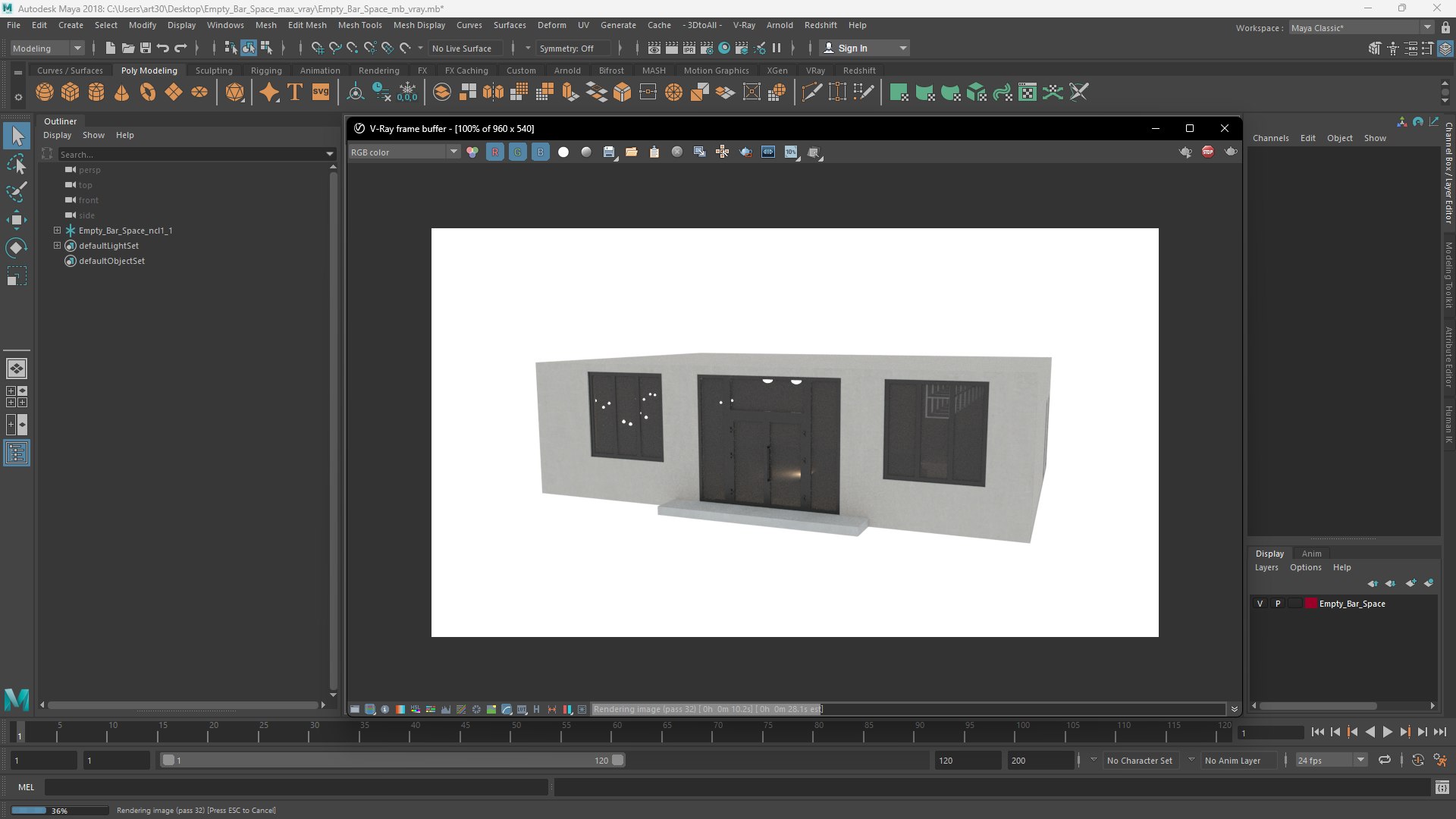1456x819 pixels.
Task: Click Options in the layer editor
Action: click(1305, 567)
